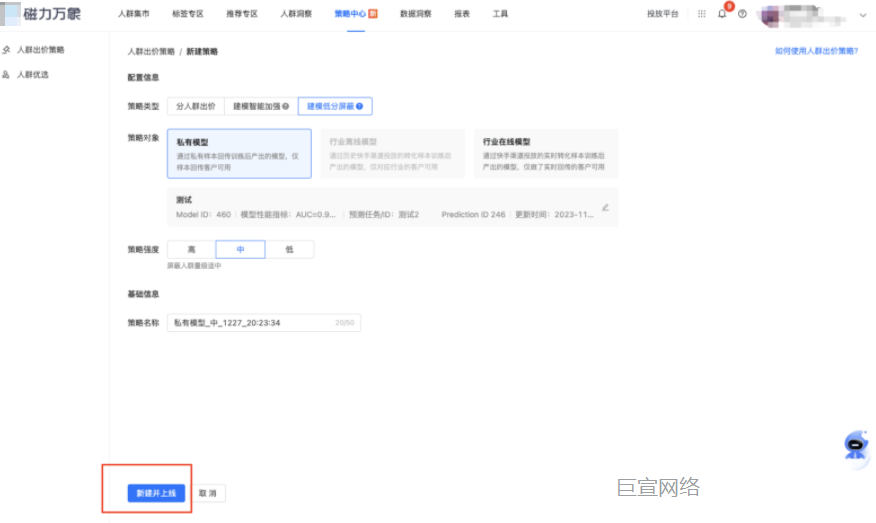Click the 人群出价策略 breadcrumb link
Viewport: 876px width, 523px height.
pos(151,51)
